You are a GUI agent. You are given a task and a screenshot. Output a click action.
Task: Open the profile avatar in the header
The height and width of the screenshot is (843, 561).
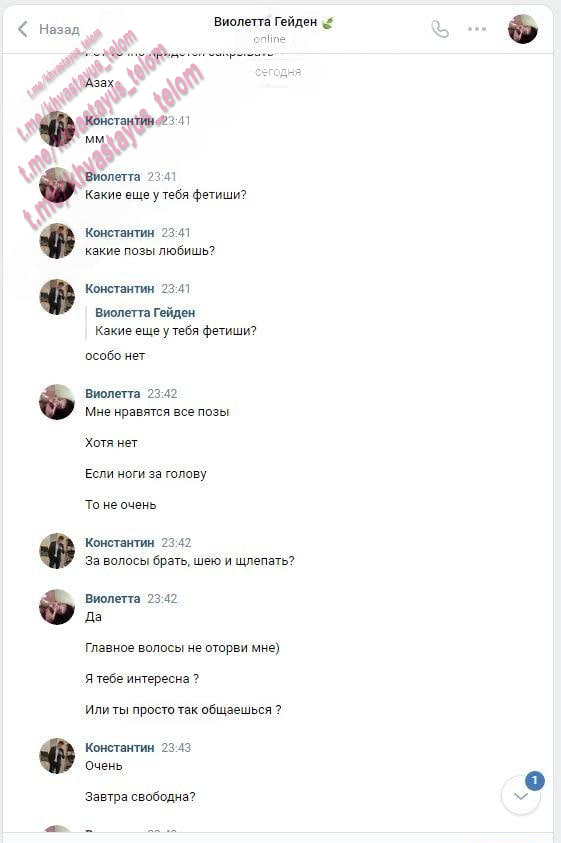[x=523, y=29]
